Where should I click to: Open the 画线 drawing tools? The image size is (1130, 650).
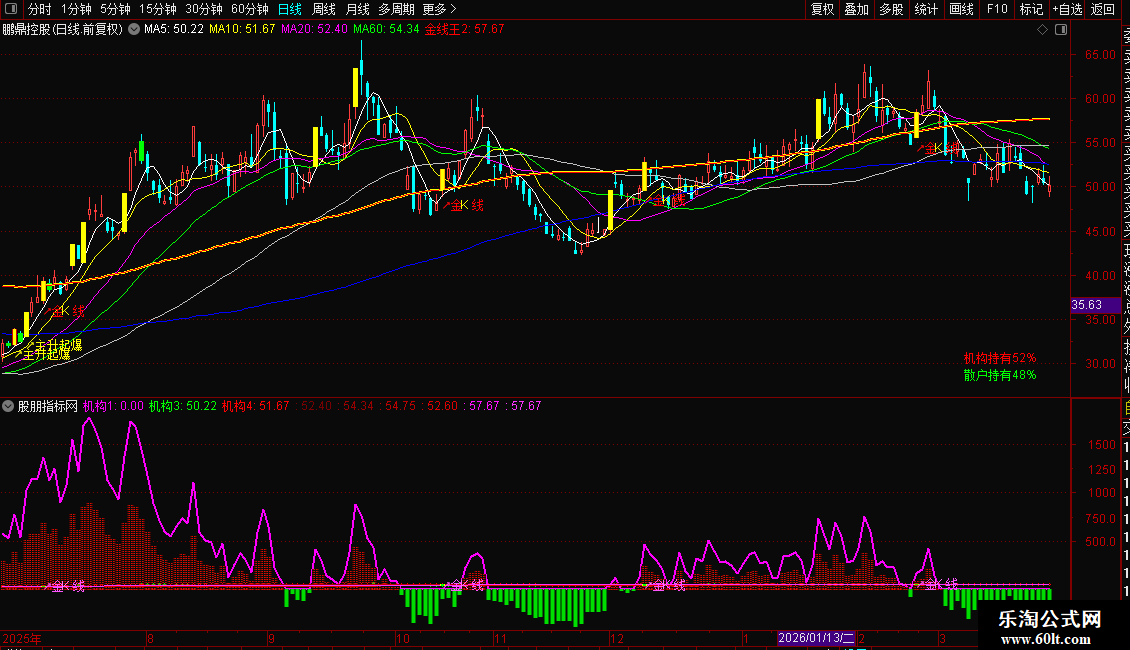[961, 9]
